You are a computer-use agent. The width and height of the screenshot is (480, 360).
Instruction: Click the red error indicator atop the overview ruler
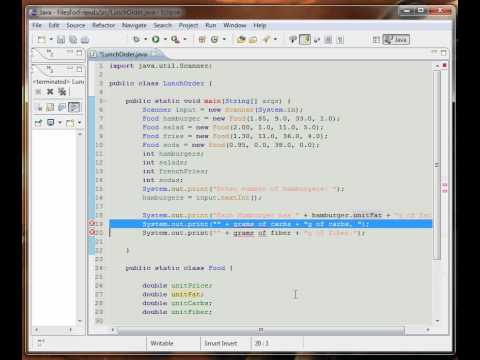point(444,66)
